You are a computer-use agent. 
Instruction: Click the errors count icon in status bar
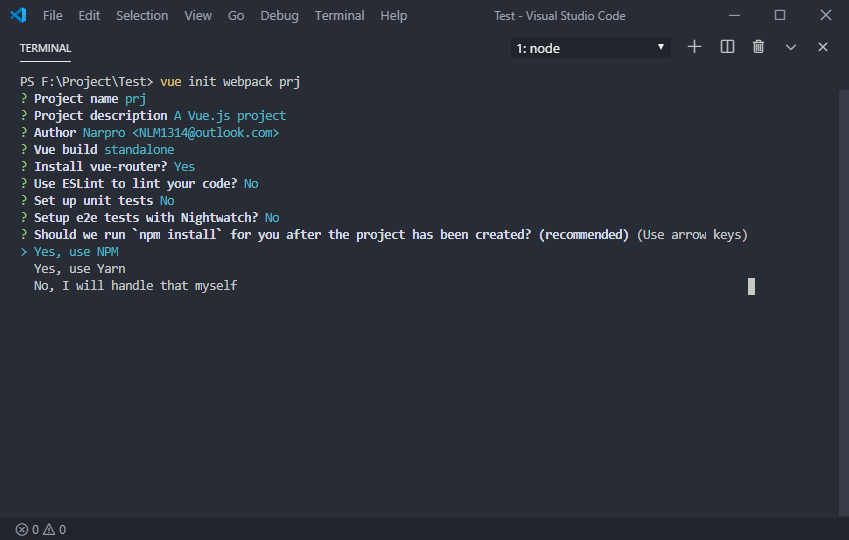tap(22, 529)
